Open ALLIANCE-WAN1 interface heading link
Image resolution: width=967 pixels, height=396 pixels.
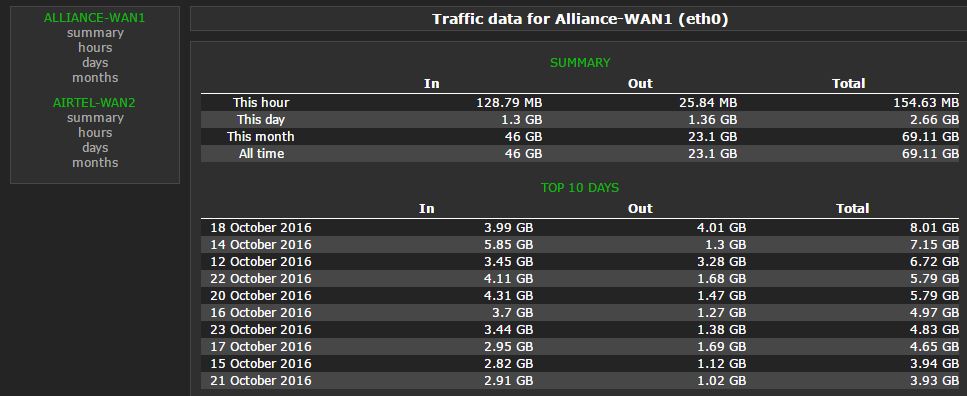[94, 18]
